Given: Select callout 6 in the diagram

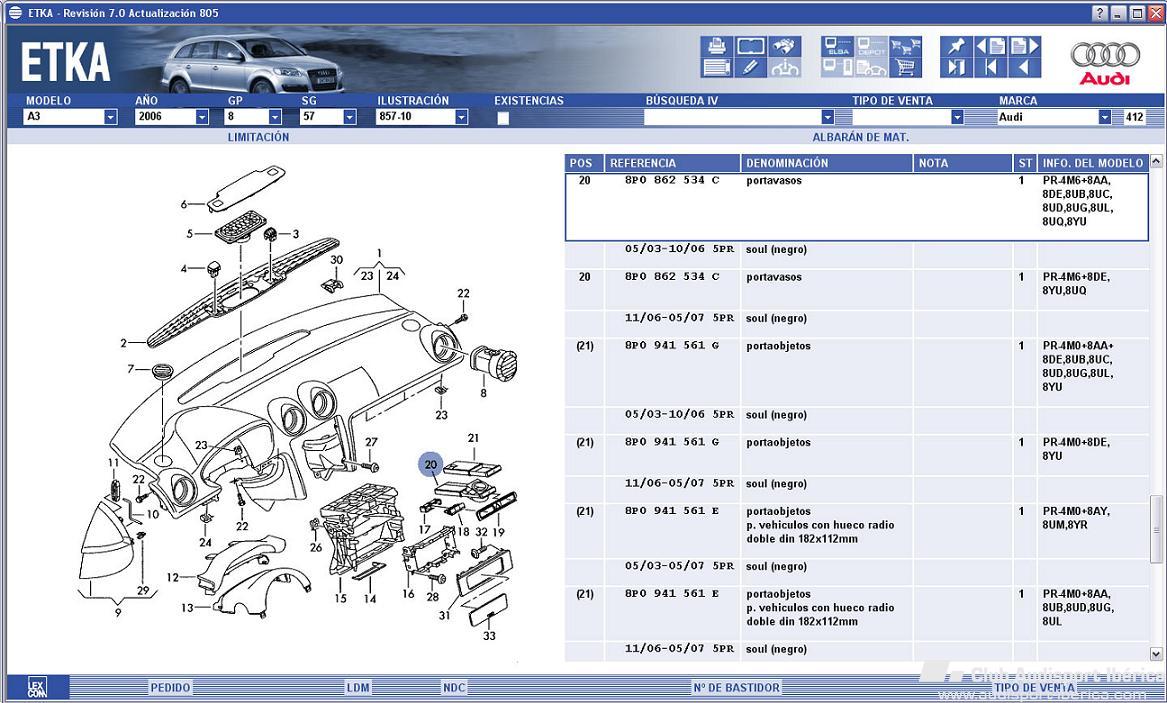Looking at the screenshot, I should 184,204.
